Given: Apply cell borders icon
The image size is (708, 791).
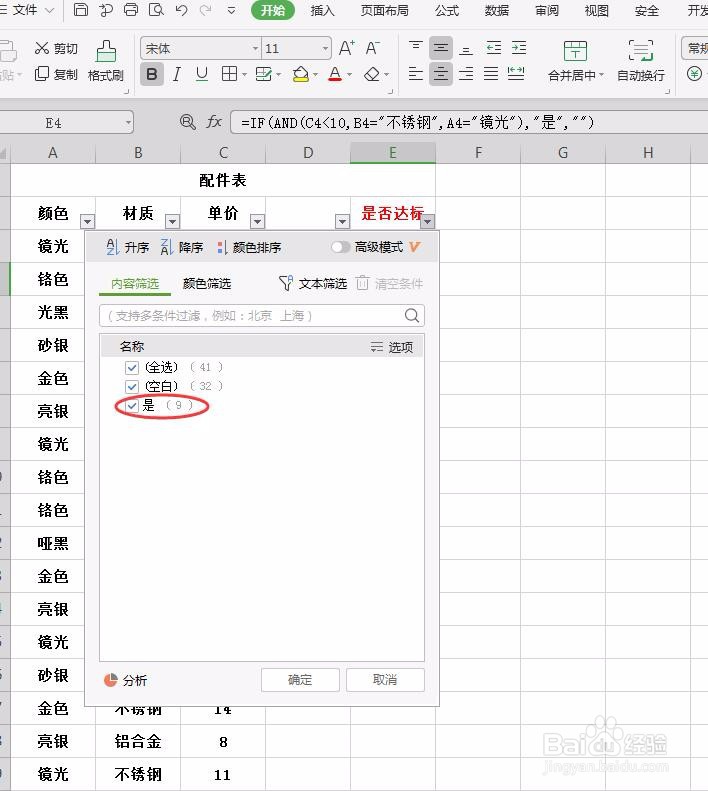Looking at the screenshot, I should coord(229,74).
